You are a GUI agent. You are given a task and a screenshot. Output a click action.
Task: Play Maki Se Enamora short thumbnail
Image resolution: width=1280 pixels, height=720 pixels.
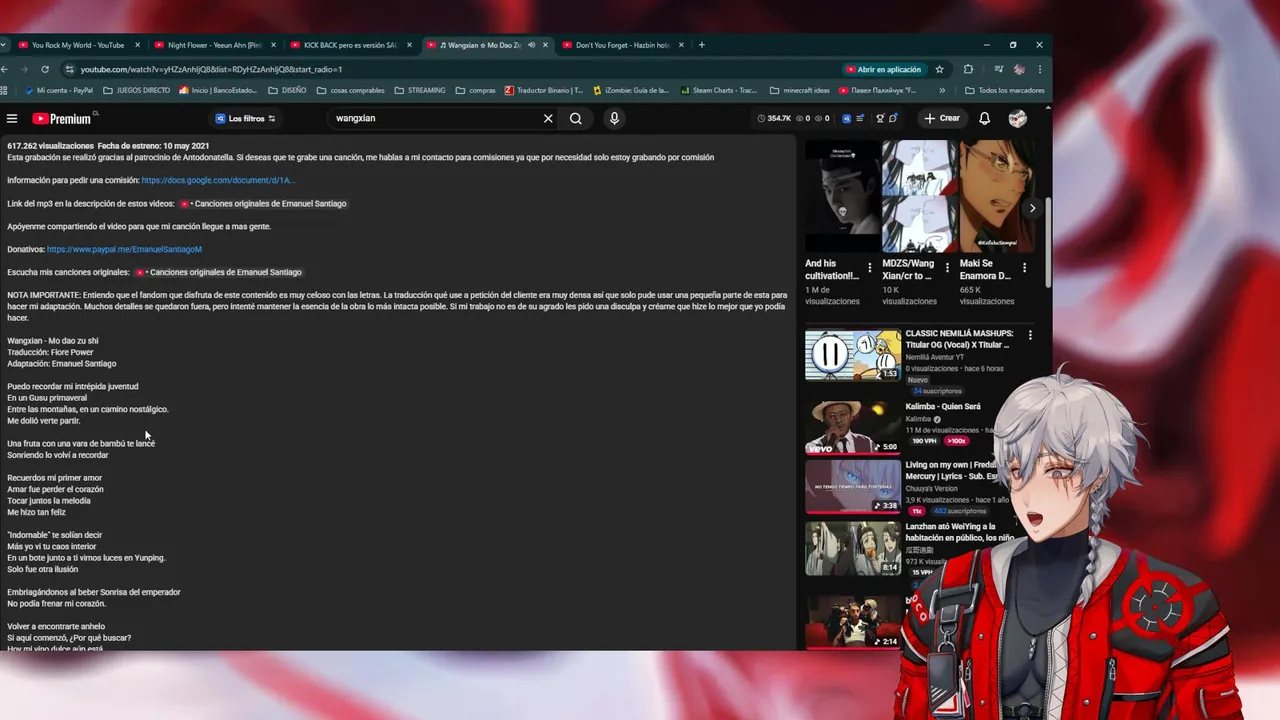pyautogui.click(x=997, y=196)
